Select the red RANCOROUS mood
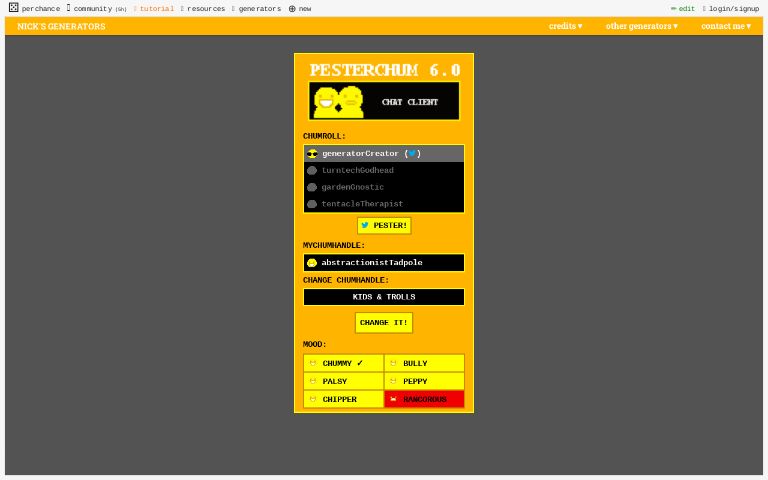Image resolution: width=768 pixels, height=480 pixels. point(424,399)
